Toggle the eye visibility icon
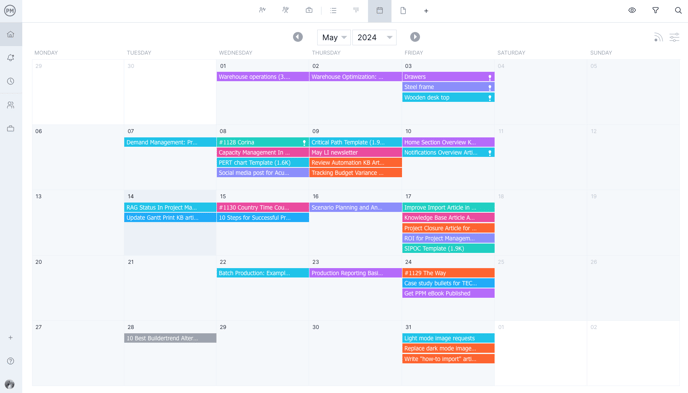The width and height of the screenshot is (688, 393). pos(632,11)
